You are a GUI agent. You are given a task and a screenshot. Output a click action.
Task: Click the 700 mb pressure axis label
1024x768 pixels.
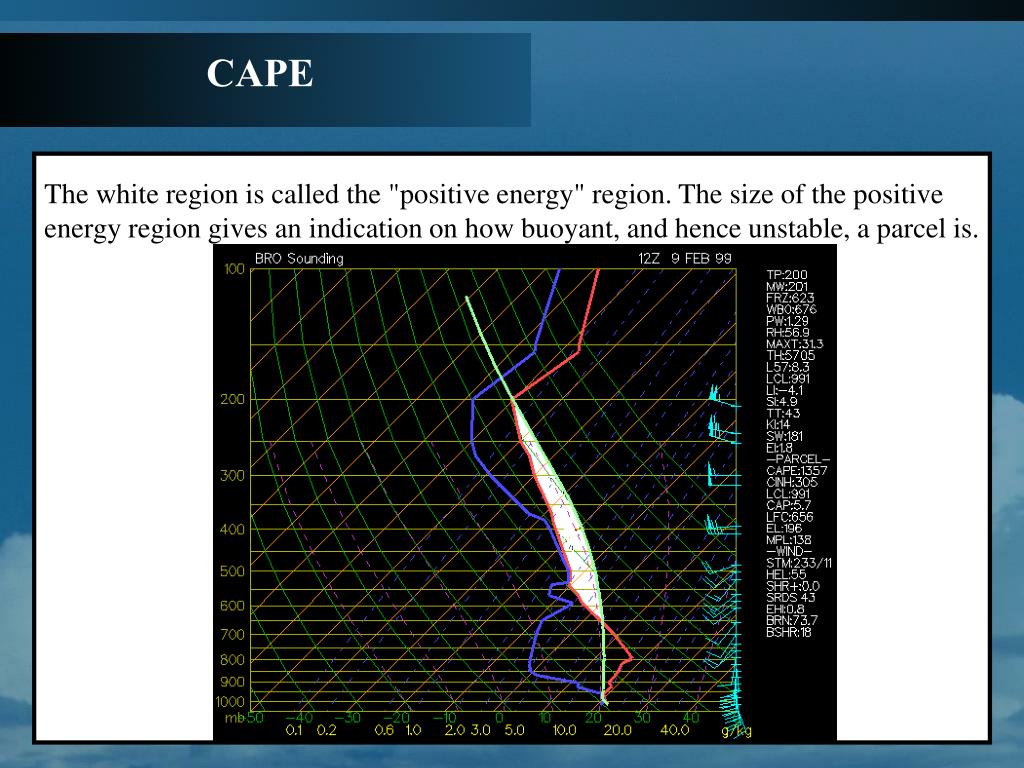point(232,635)
